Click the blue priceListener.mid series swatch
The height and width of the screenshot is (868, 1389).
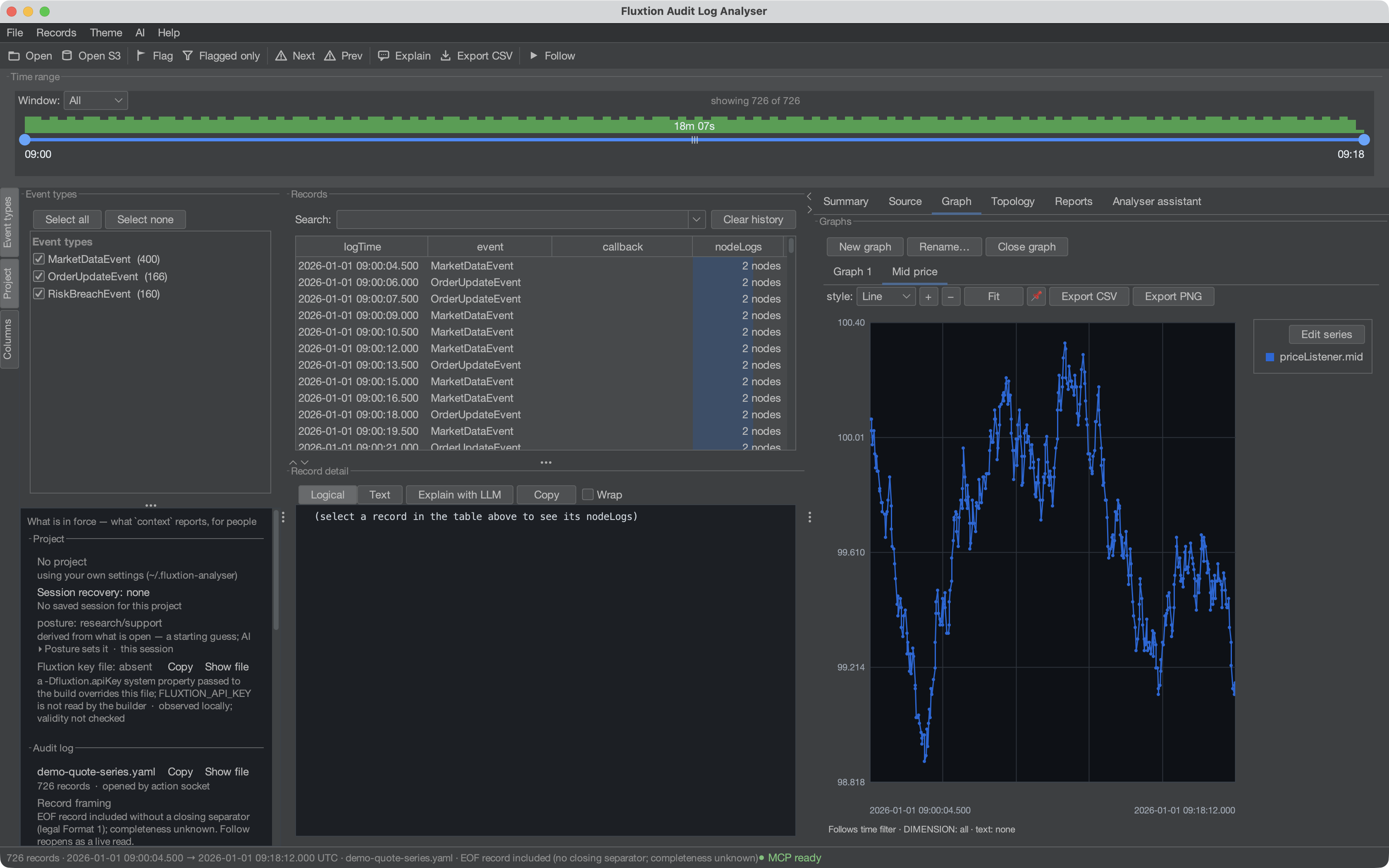point(1270,357)
